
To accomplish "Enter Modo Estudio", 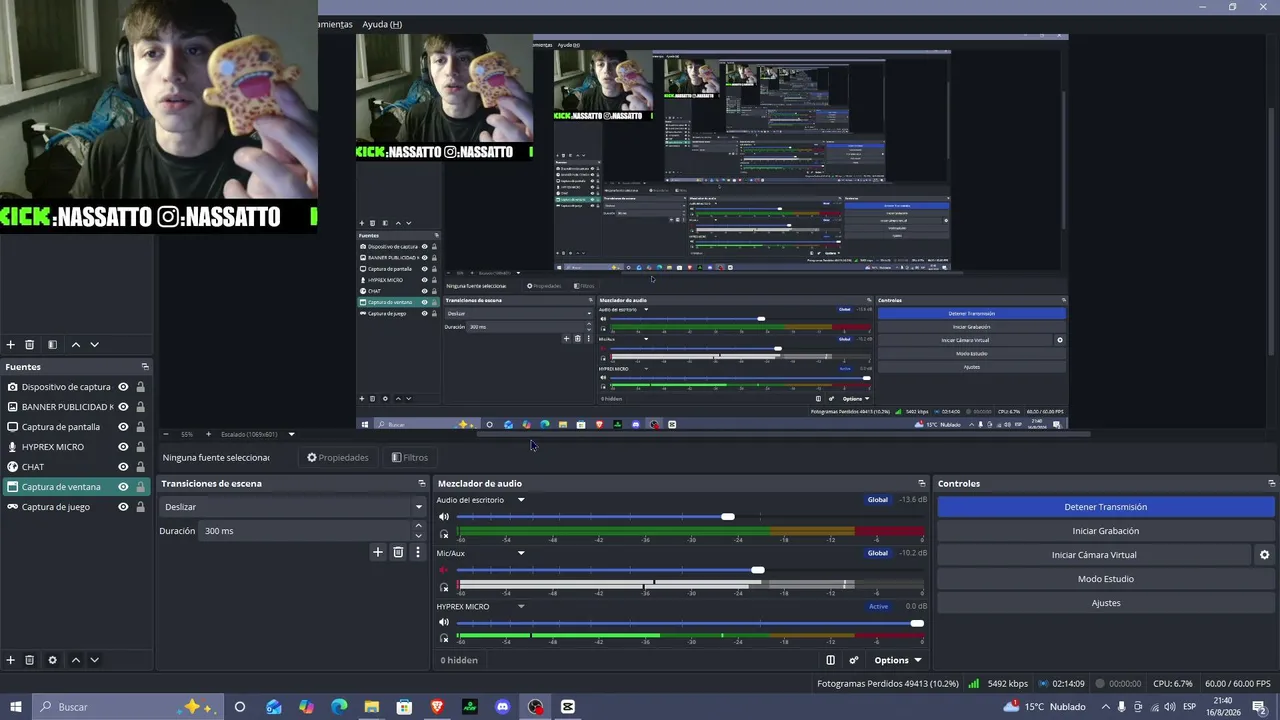I will point(1105,579).
